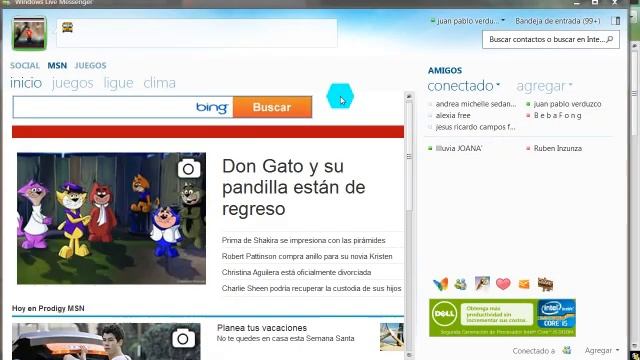
Task: Click the AMIGOS heading
Action: (445, 71)
